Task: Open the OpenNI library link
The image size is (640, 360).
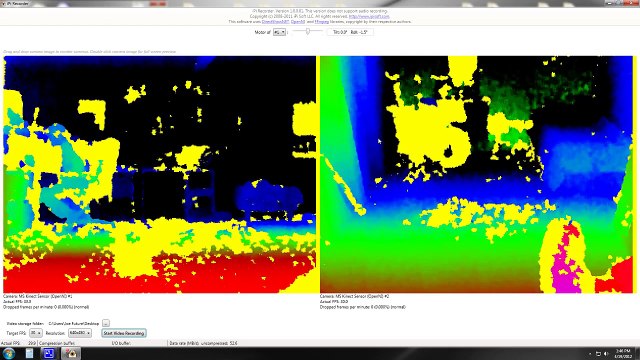Action: [298, 22]
